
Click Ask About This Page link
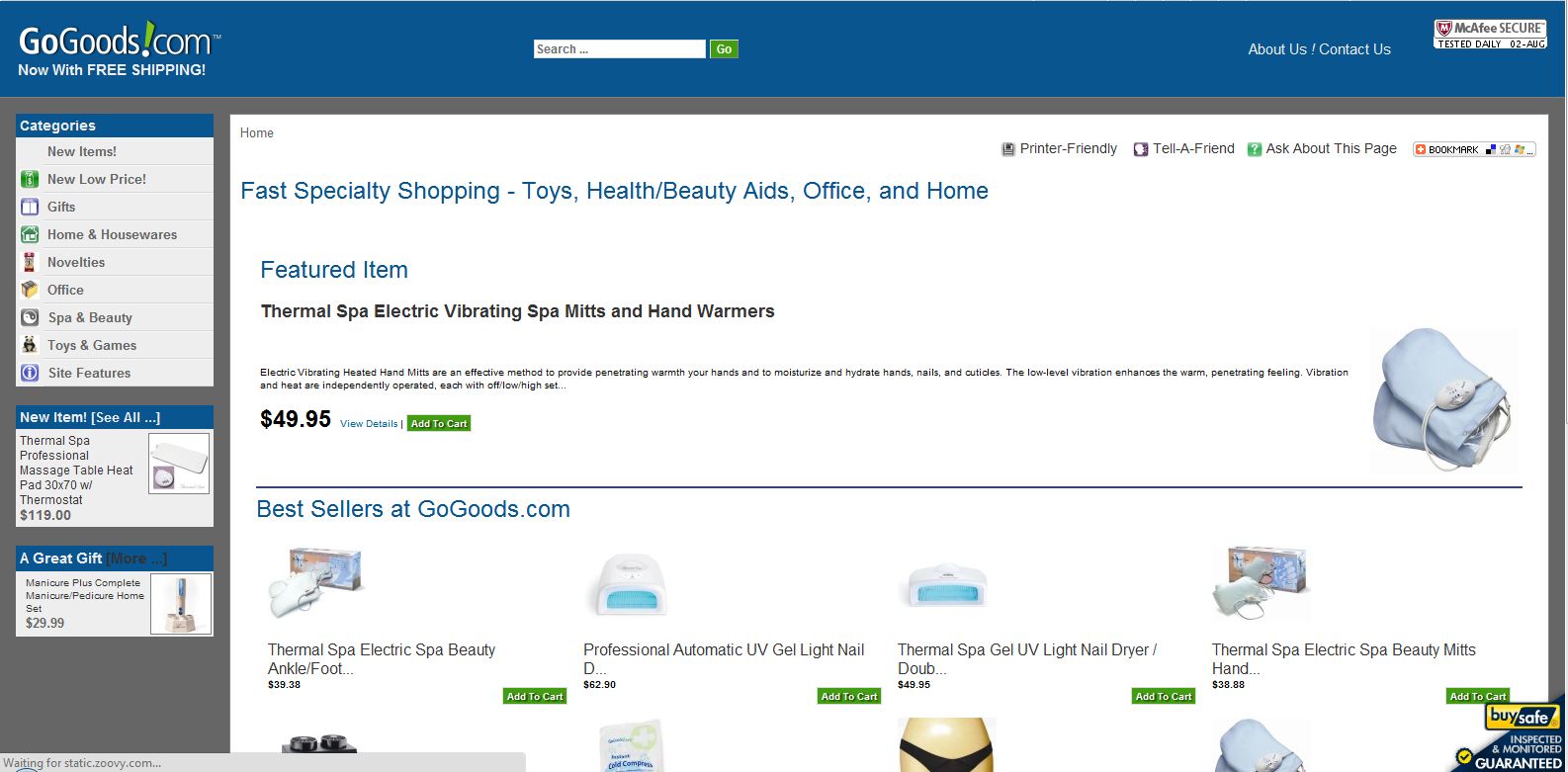tap(1332, 148)
